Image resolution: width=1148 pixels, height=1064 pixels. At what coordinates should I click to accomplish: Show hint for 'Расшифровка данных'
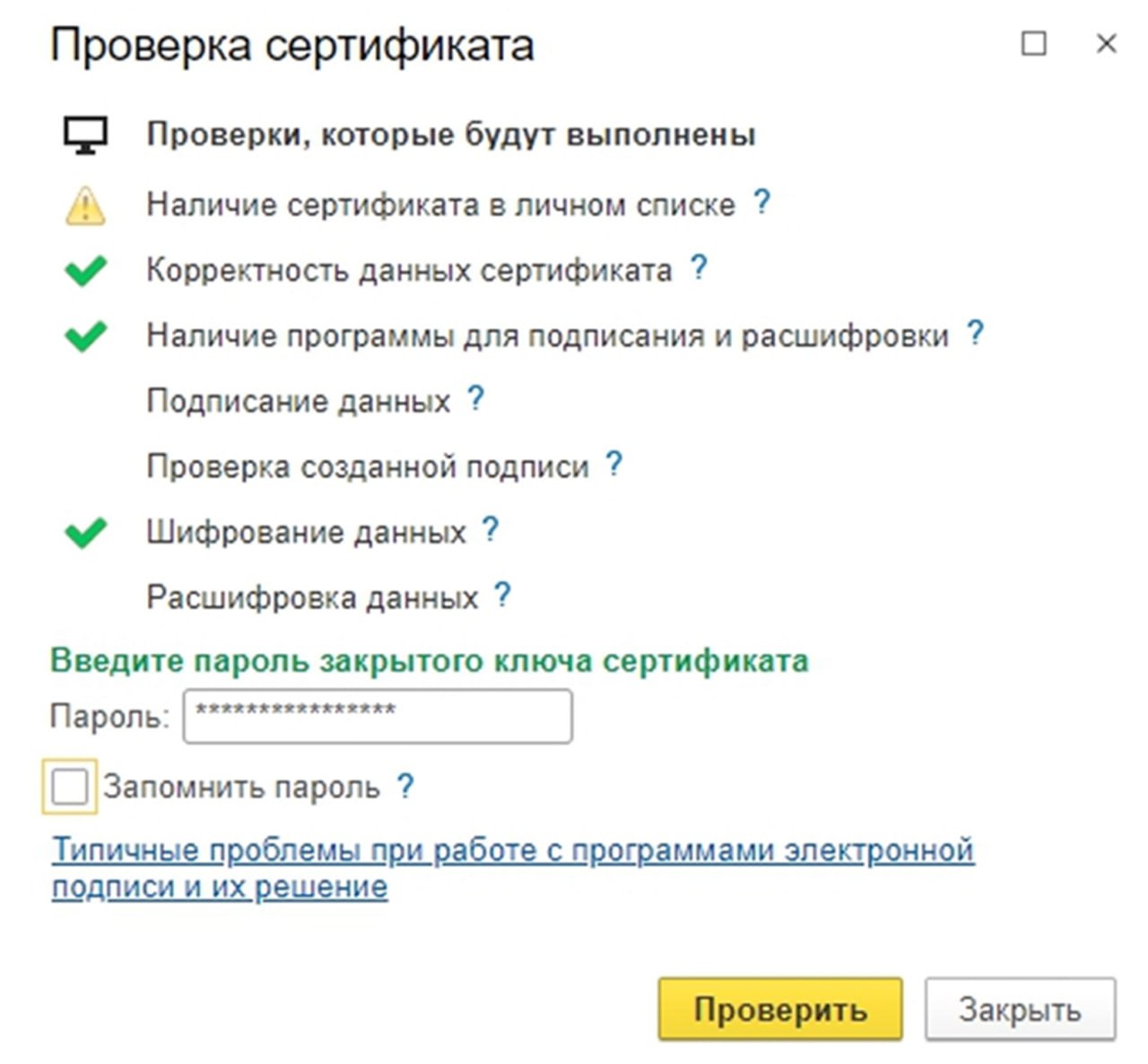pyautogui.click(x=502, y=595)
